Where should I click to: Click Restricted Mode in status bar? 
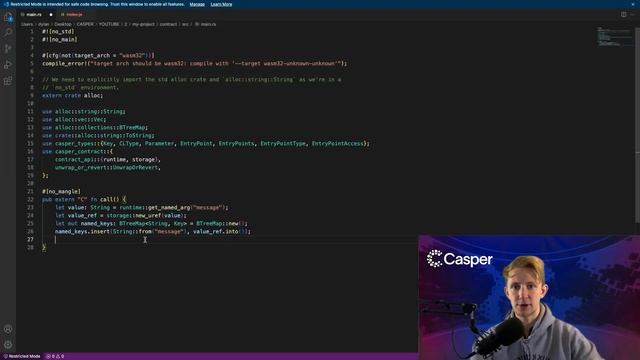pos(22,356)
